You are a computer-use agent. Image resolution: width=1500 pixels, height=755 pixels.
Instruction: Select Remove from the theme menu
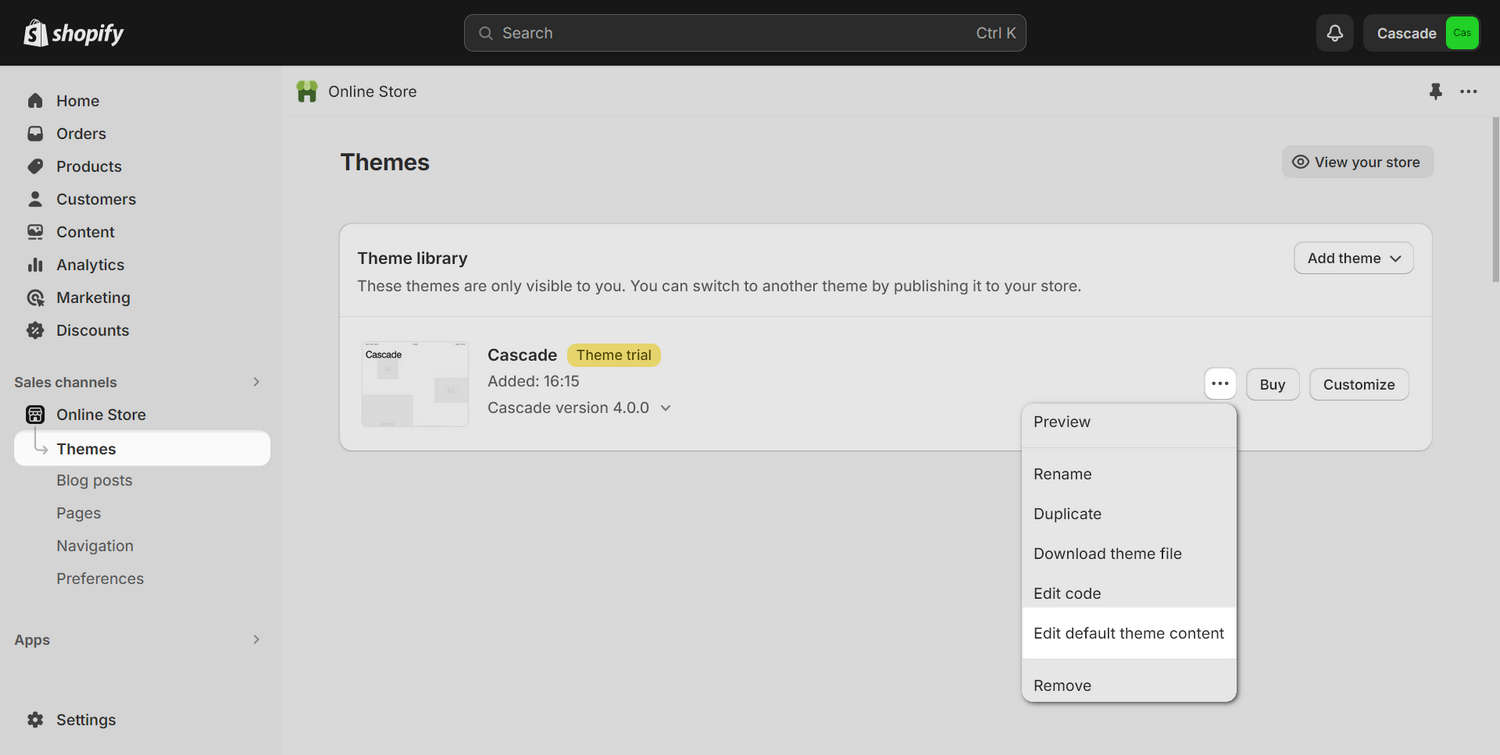tap(1129, 685)
